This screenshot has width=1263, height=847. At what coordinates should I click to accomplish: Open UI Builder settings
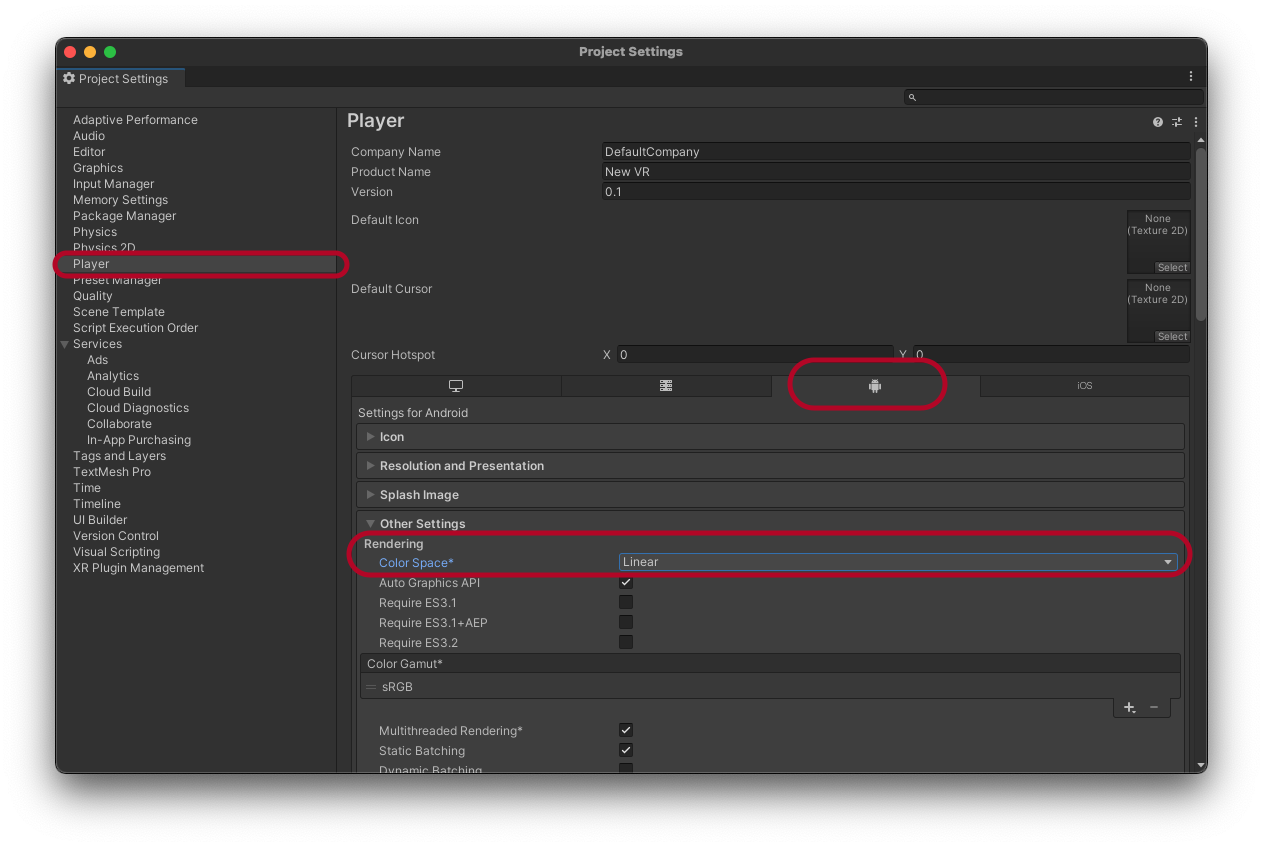[100, 520]
